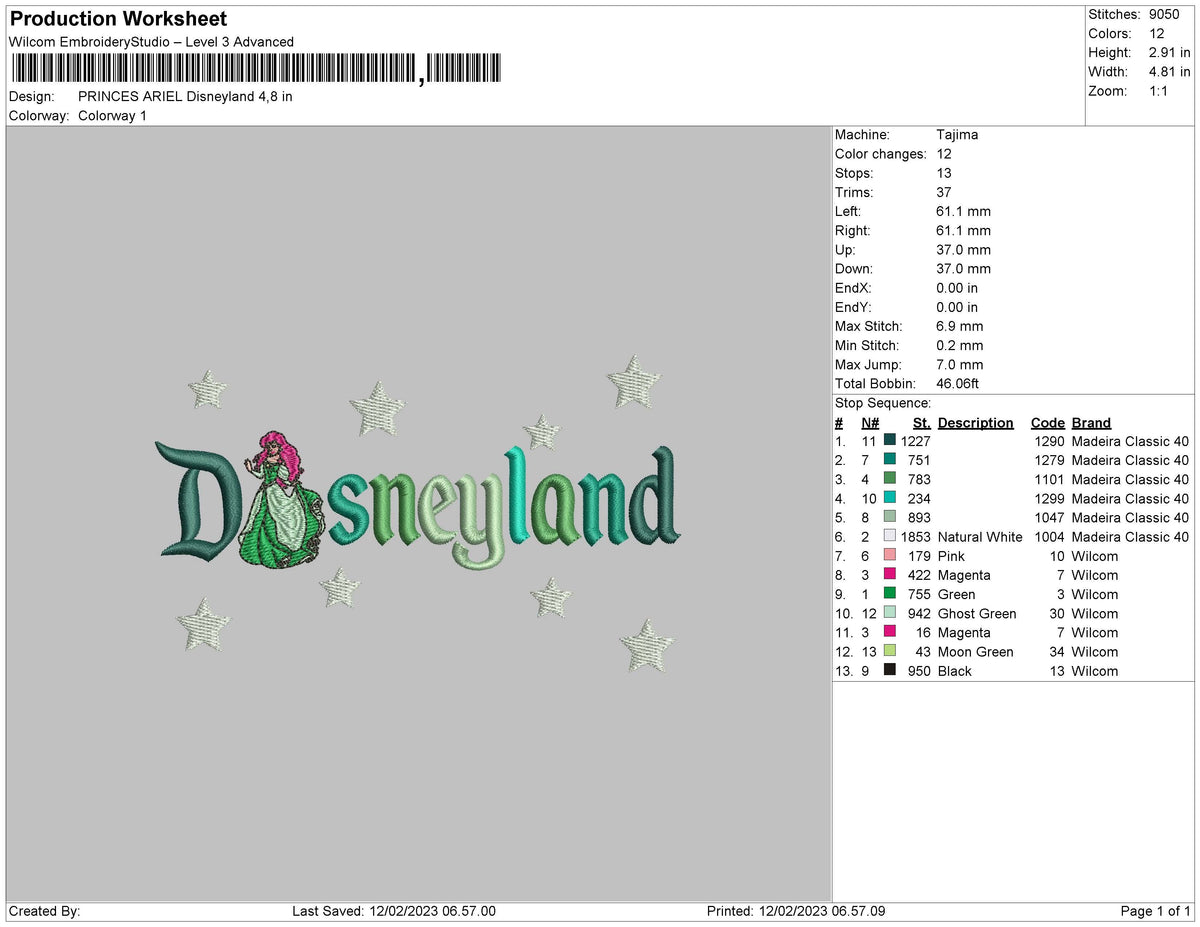Click the 'St.' column header
Viewport: 1200px width, 927px height.
921,423
